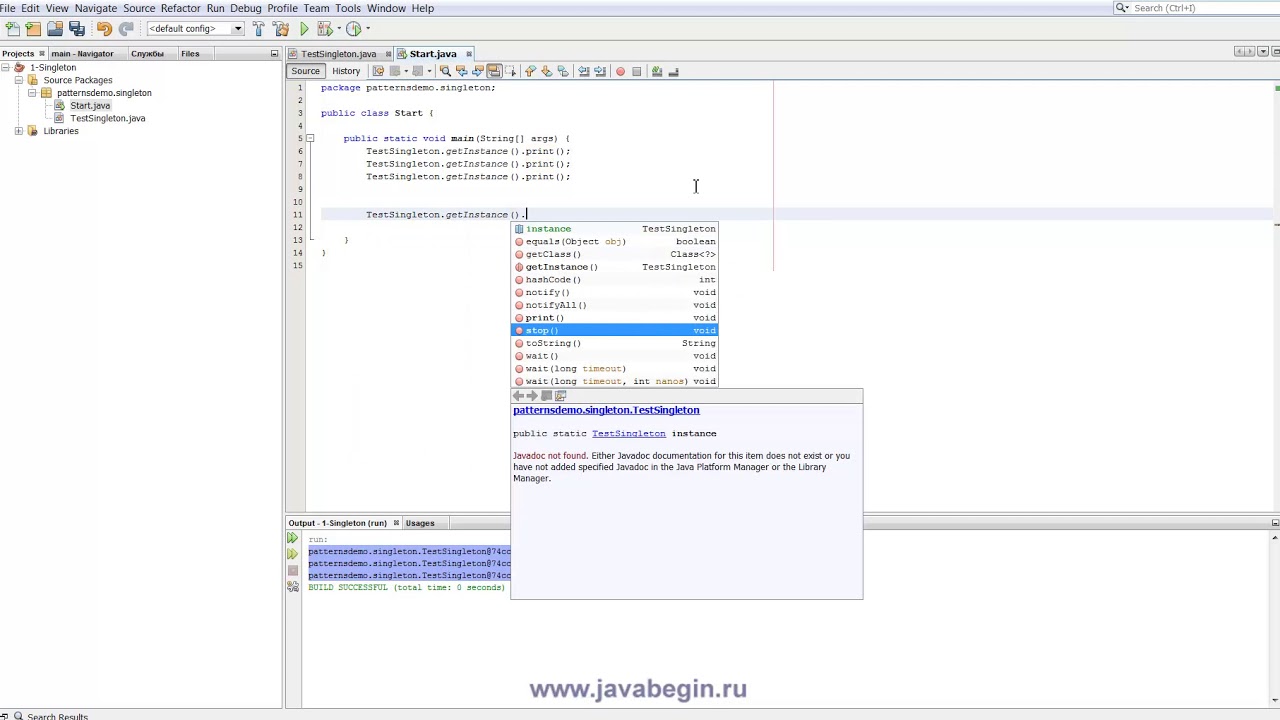Open patternsdemo.singleton.TestSingleton javadoc link
The image size is (1280, 720).
(x=606, y=410)
